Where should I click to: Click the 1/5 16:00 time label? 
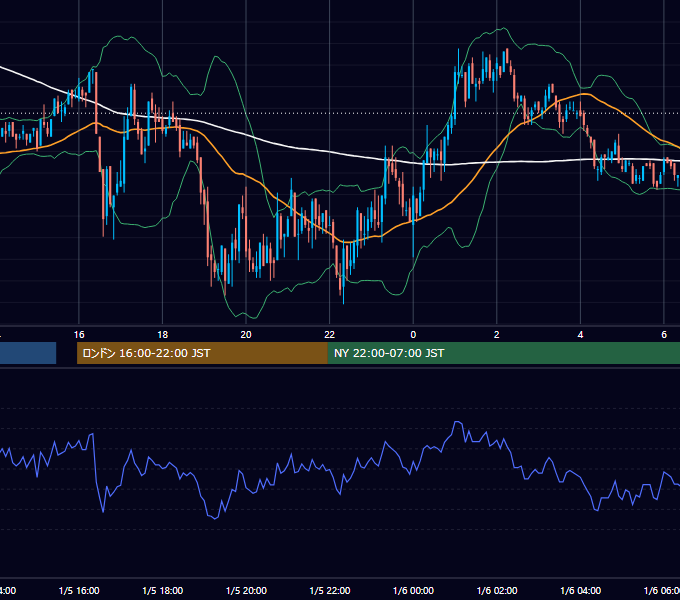[79, 590]
